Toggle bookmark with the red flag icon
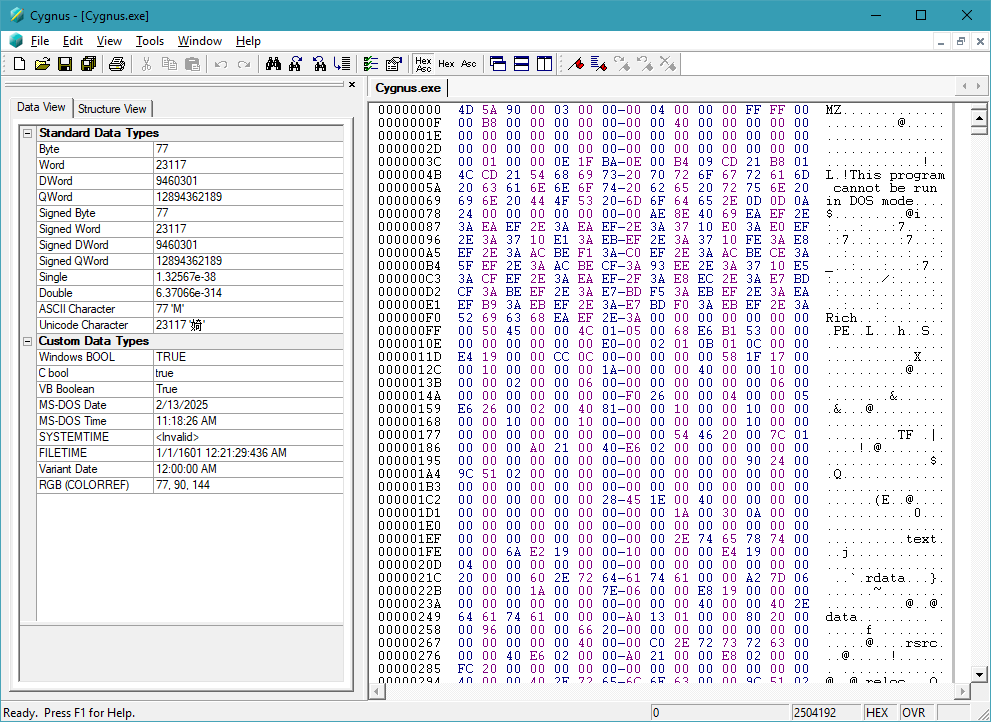The width and height of the screenshot is (991, 722). pos(576,64)
